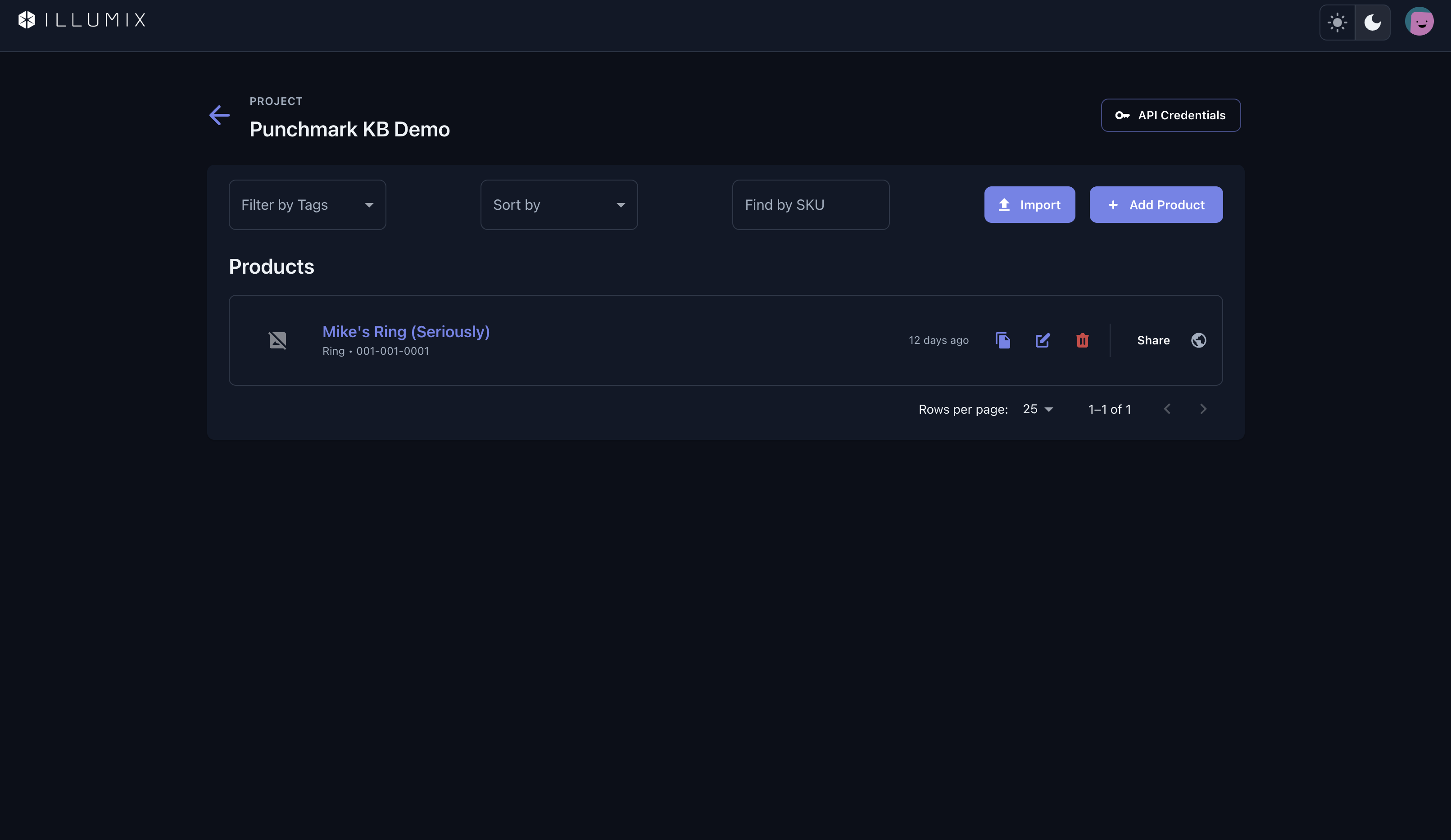Delete Mike's Ring with the red trash icon
This screenshot has height=840, width=1451.
1082,340
